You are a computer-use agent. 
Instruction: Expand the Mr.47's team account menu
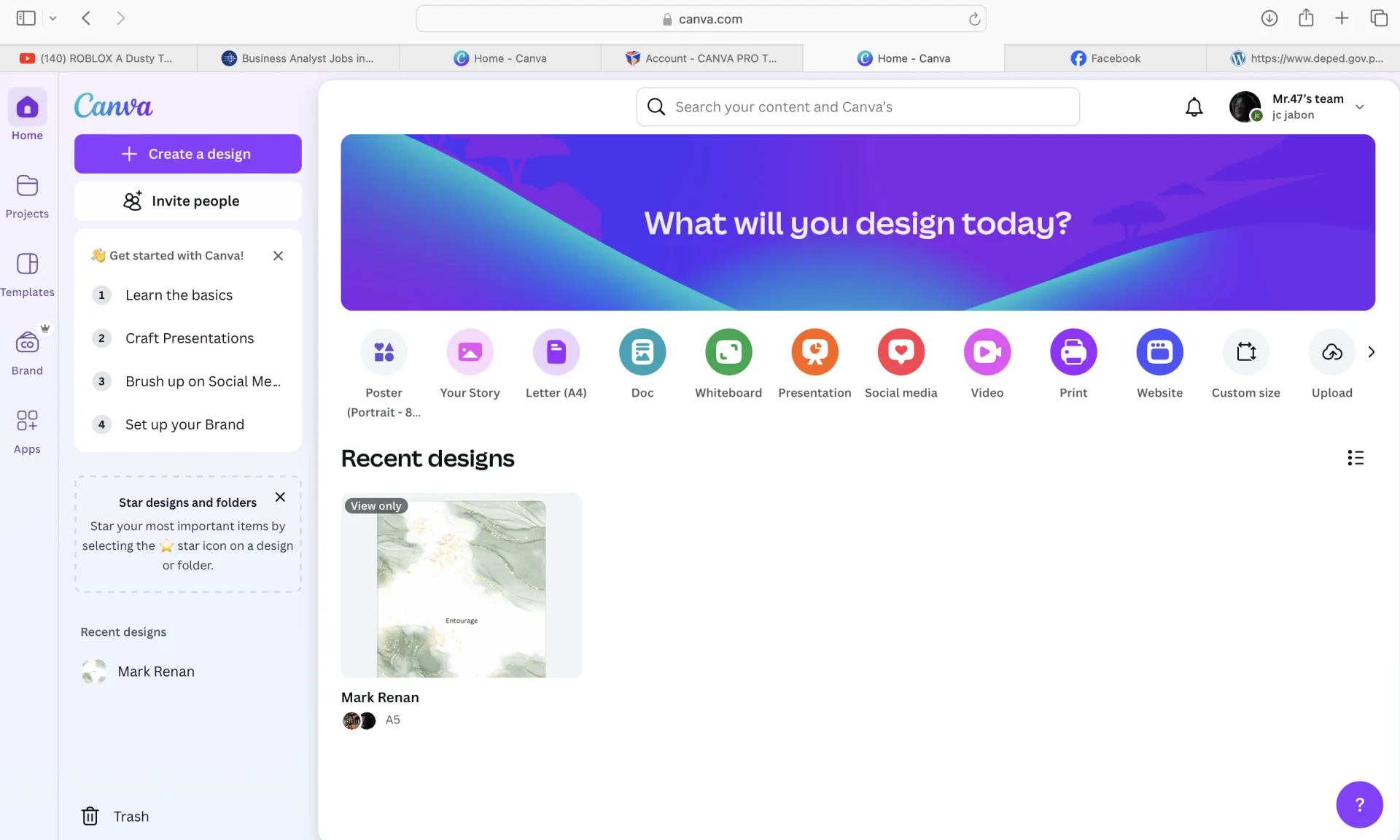[x=1359, y=106]
